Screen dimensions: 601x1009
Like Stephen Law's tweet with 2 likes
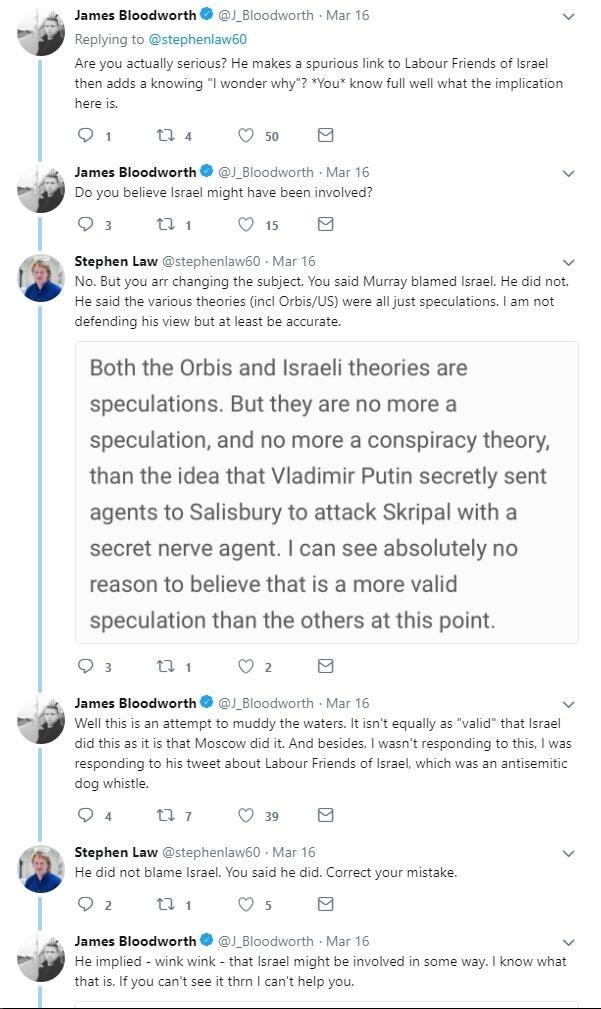click(x=246, y=666)
